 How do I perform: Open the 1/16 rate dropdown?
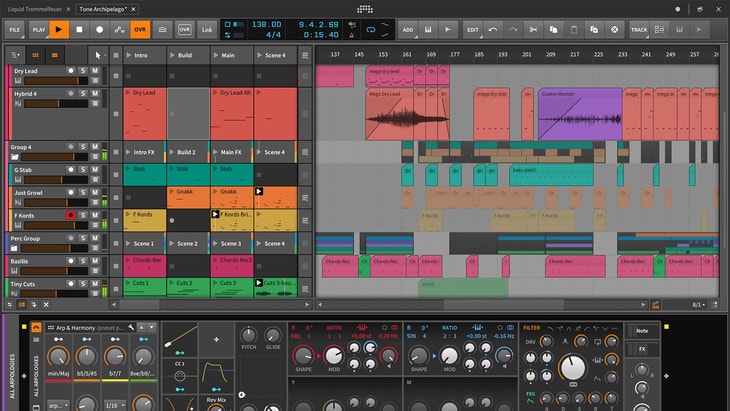click(x=115, y=405)
